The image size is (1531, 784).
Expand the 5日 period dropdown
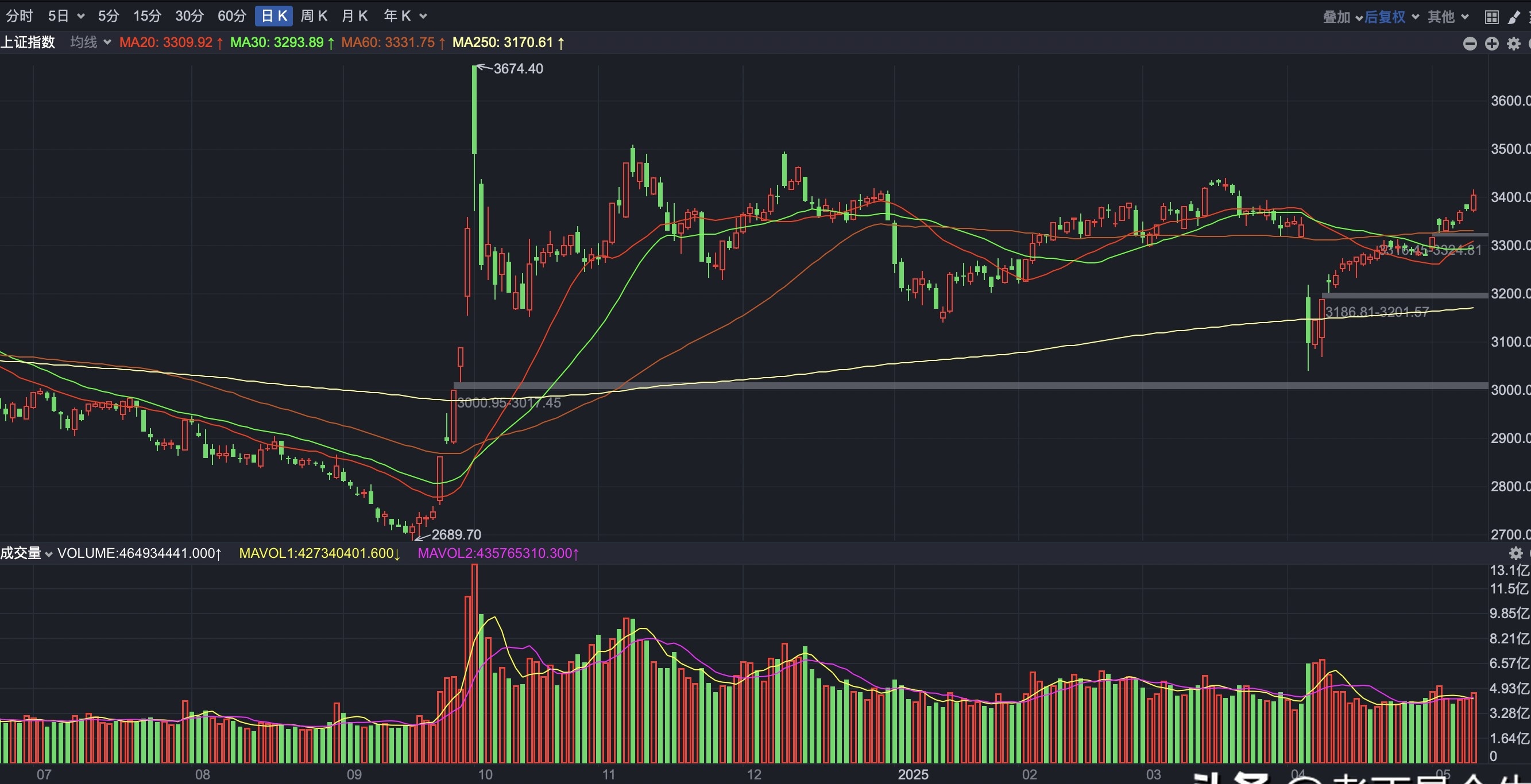point(66,16)
